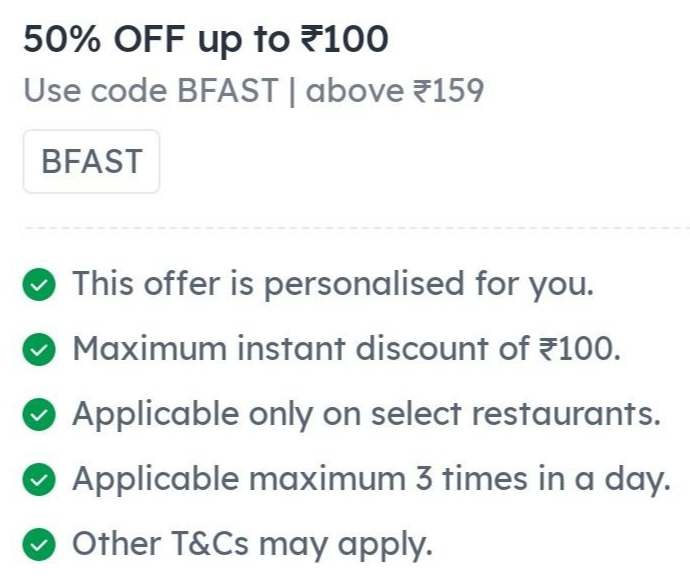
Task: Click the ₹100 amount in the heading
Action: 345,39
